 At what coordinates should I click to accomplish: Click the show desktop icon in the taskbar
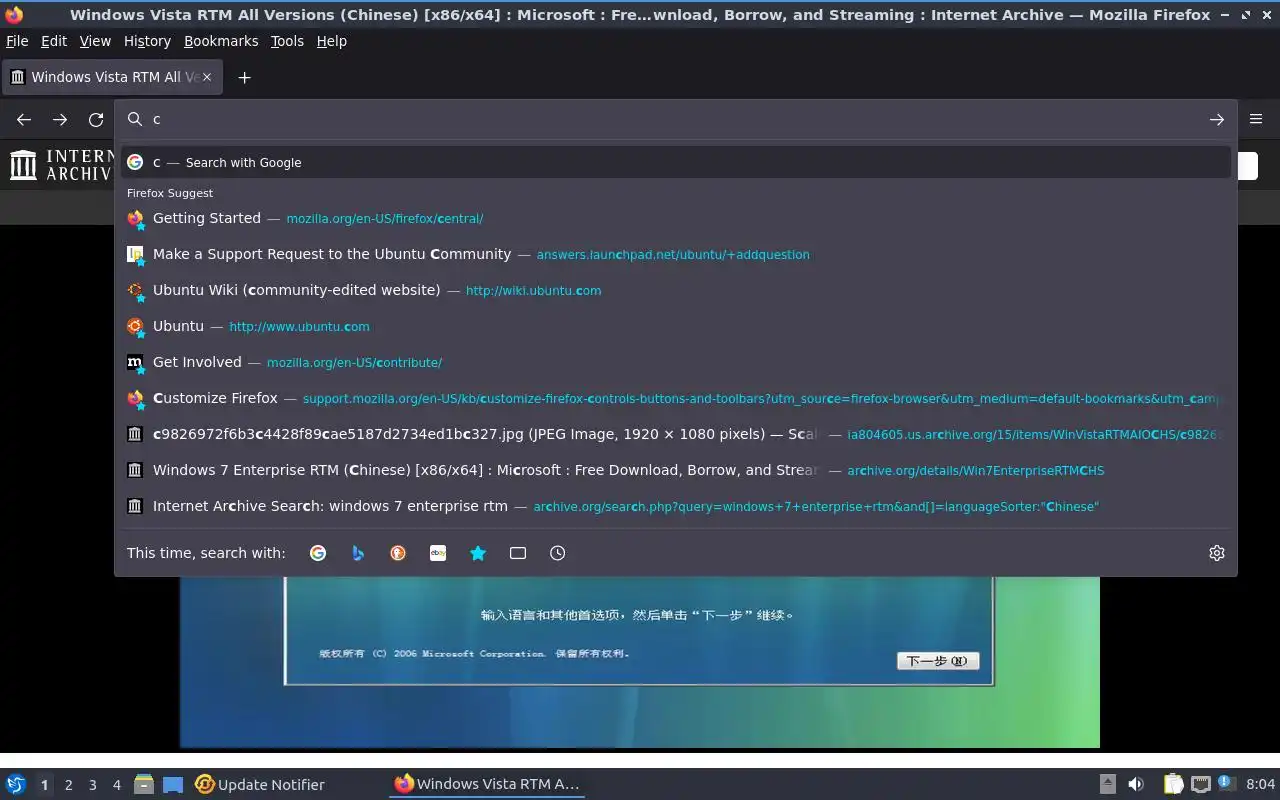[x=173, y=784]
